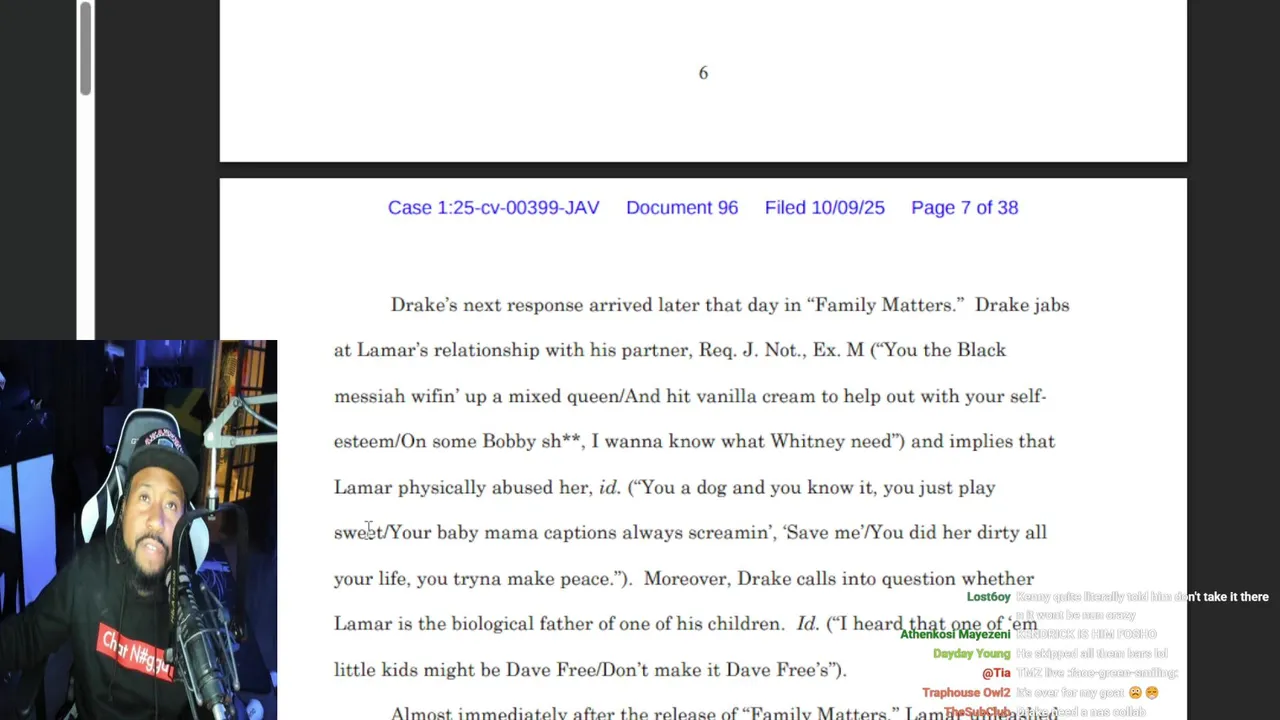Click the chat message 'He skipped all them bars lol'

pyautogui.click(x=1092, y=654)
